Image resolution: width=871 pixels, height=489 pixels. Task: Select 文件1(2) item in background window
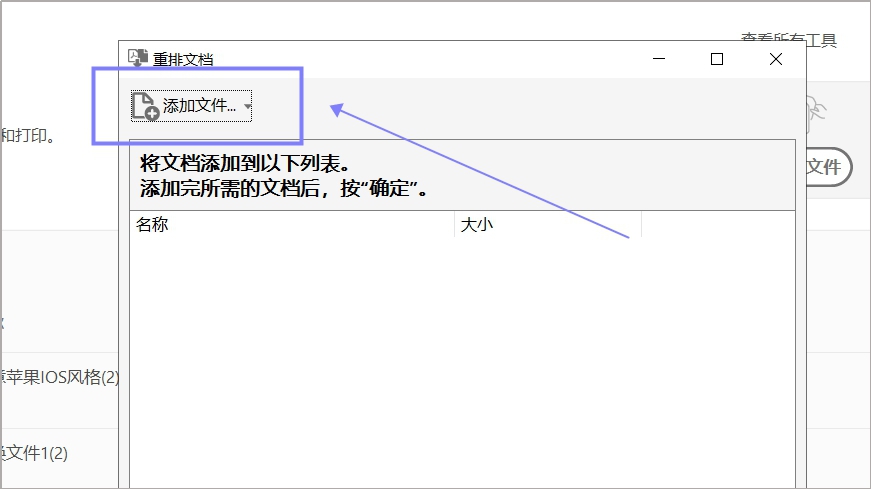[34, 453]
